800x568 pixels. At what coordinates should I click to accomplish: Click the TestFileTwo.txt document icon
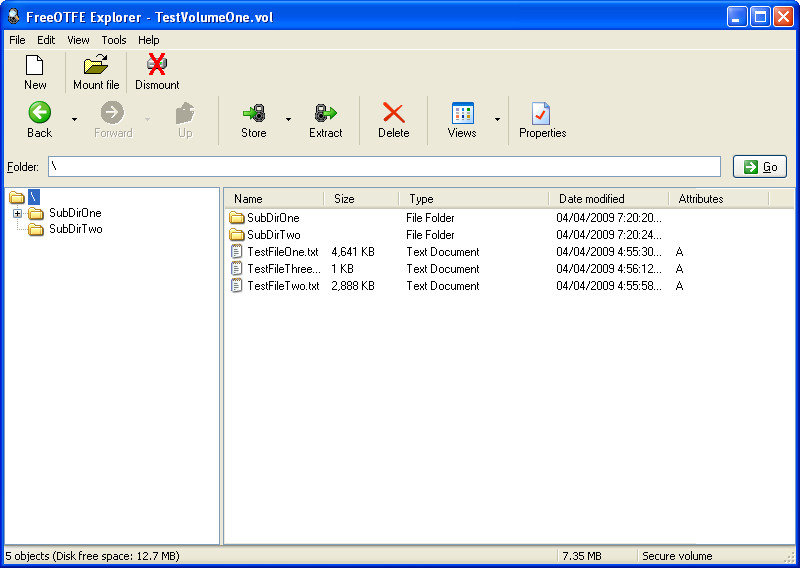[x=236, y=285]
